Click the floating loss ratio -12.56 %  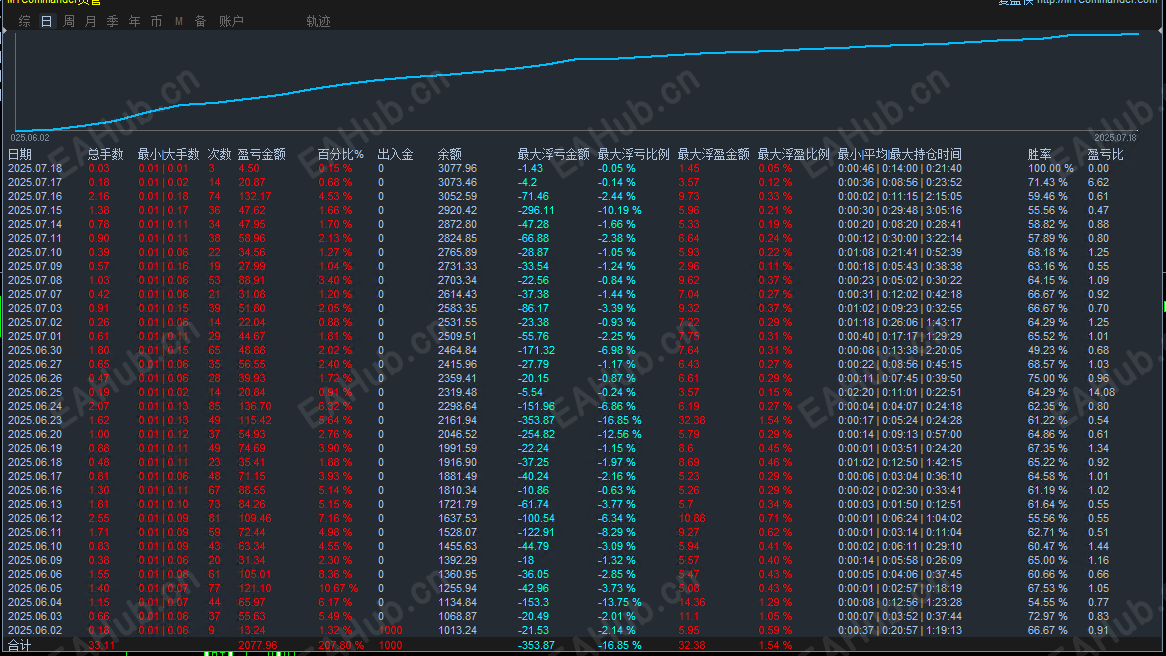(x=619, y=434)
